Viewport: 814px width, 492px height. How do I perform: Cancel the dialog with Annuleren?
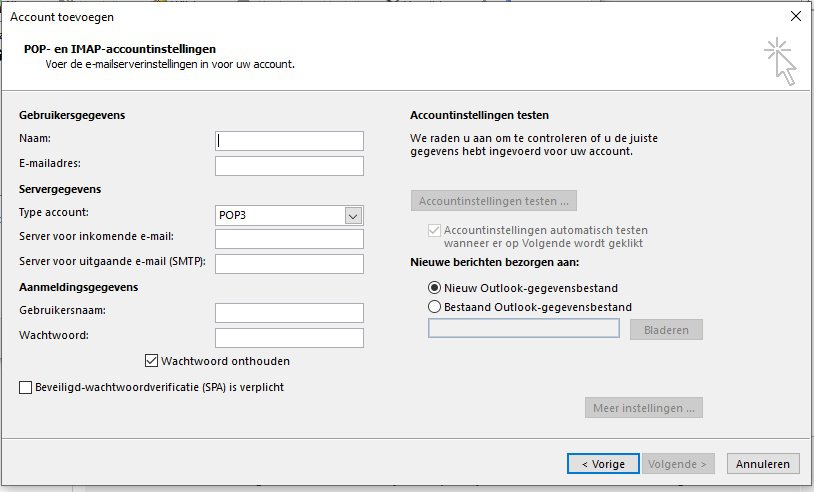pos(763,464)
